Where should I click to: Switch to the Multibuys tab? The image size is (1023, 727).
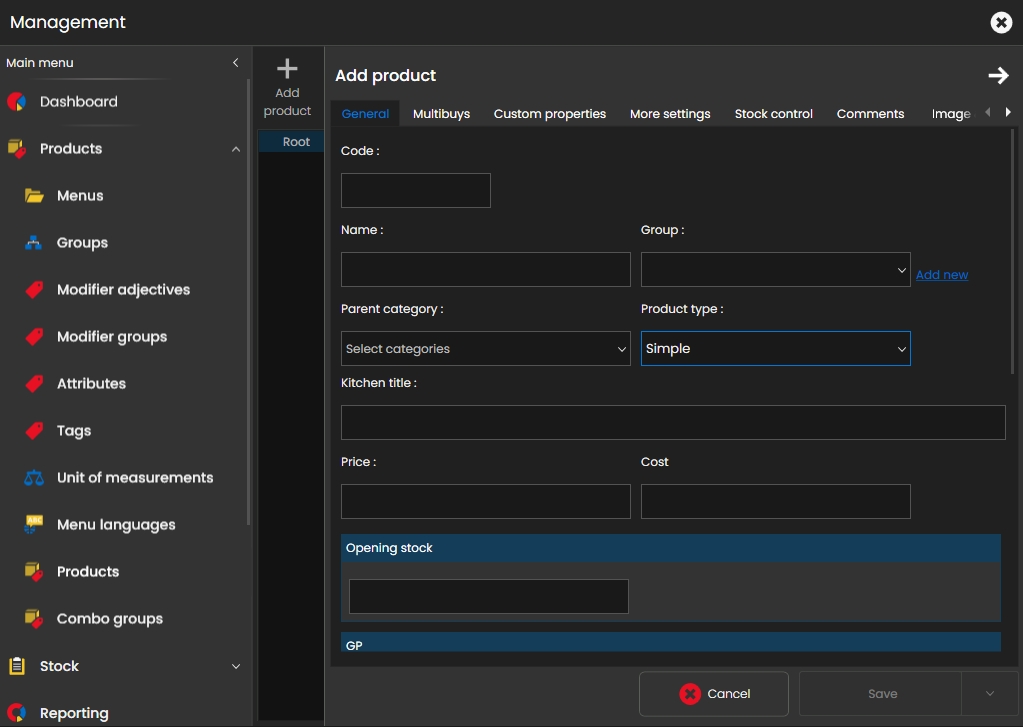click(441, 114)
